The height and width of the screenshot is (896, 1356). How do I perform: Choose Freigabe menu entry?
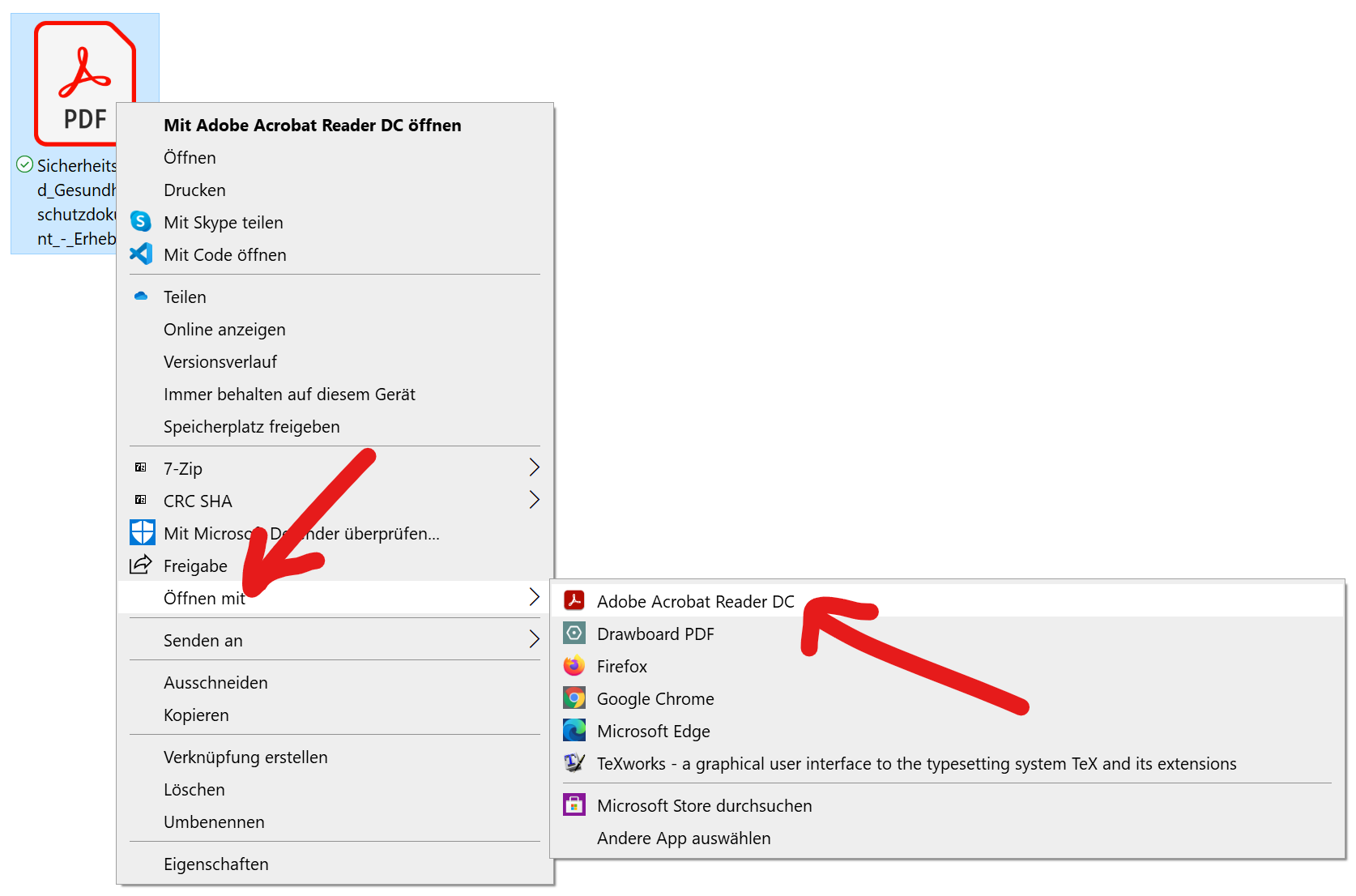335,565
